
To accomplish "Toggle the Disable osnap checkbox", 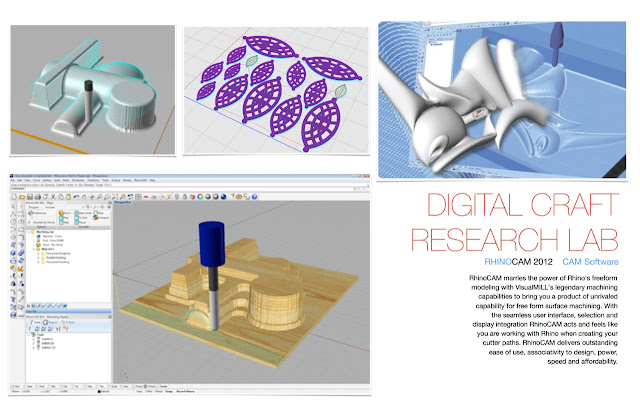I will (x=157, y=387).
